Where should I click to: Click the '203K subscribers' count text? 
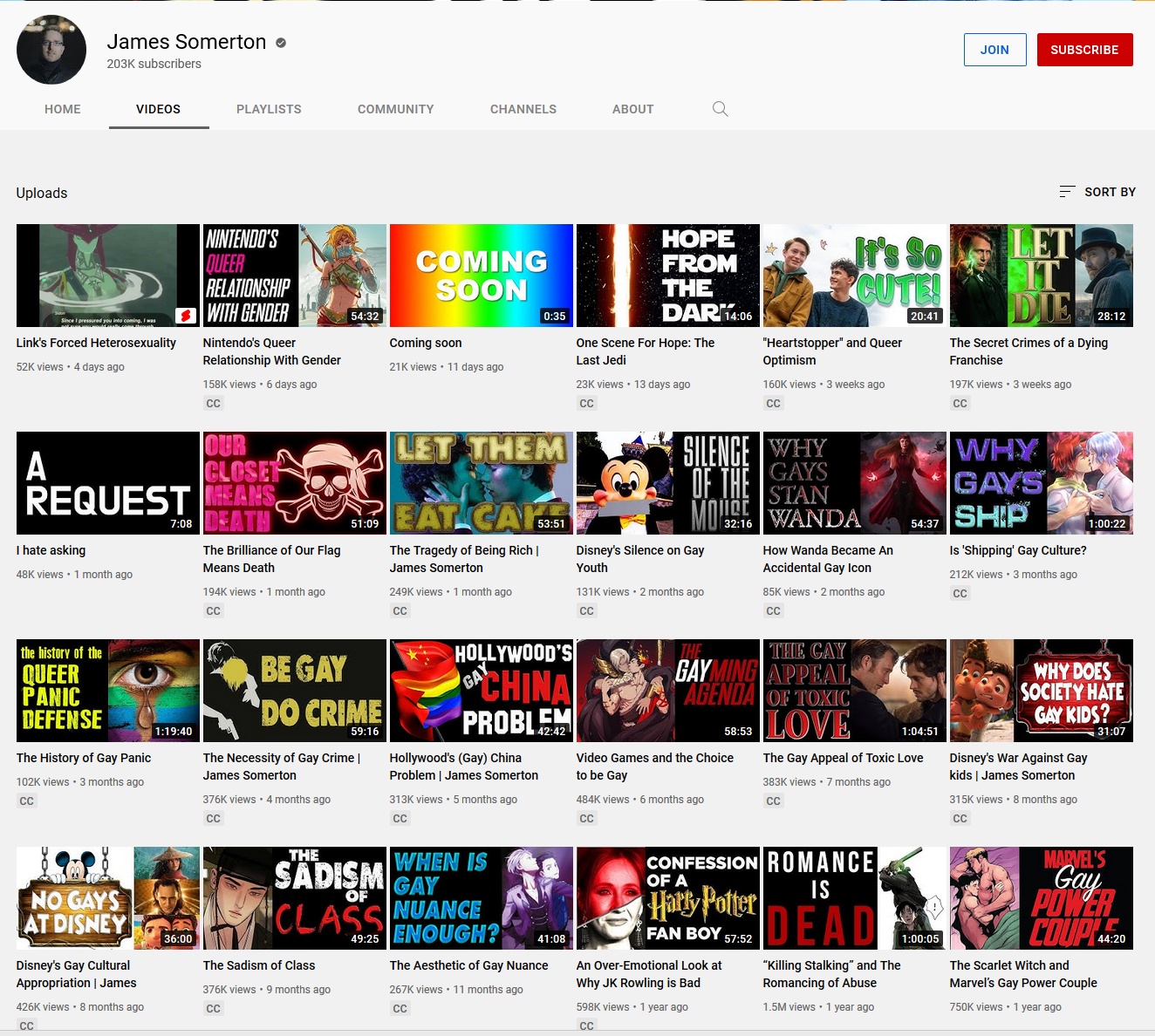click(154, 64)
